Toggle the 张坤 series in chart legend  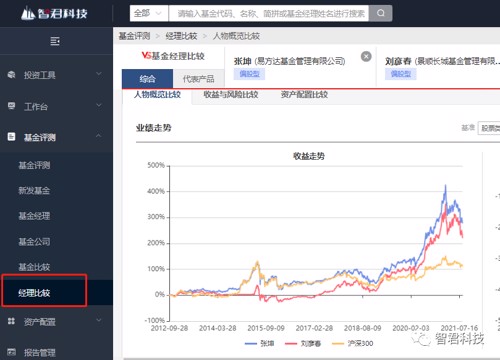(259, 343)
